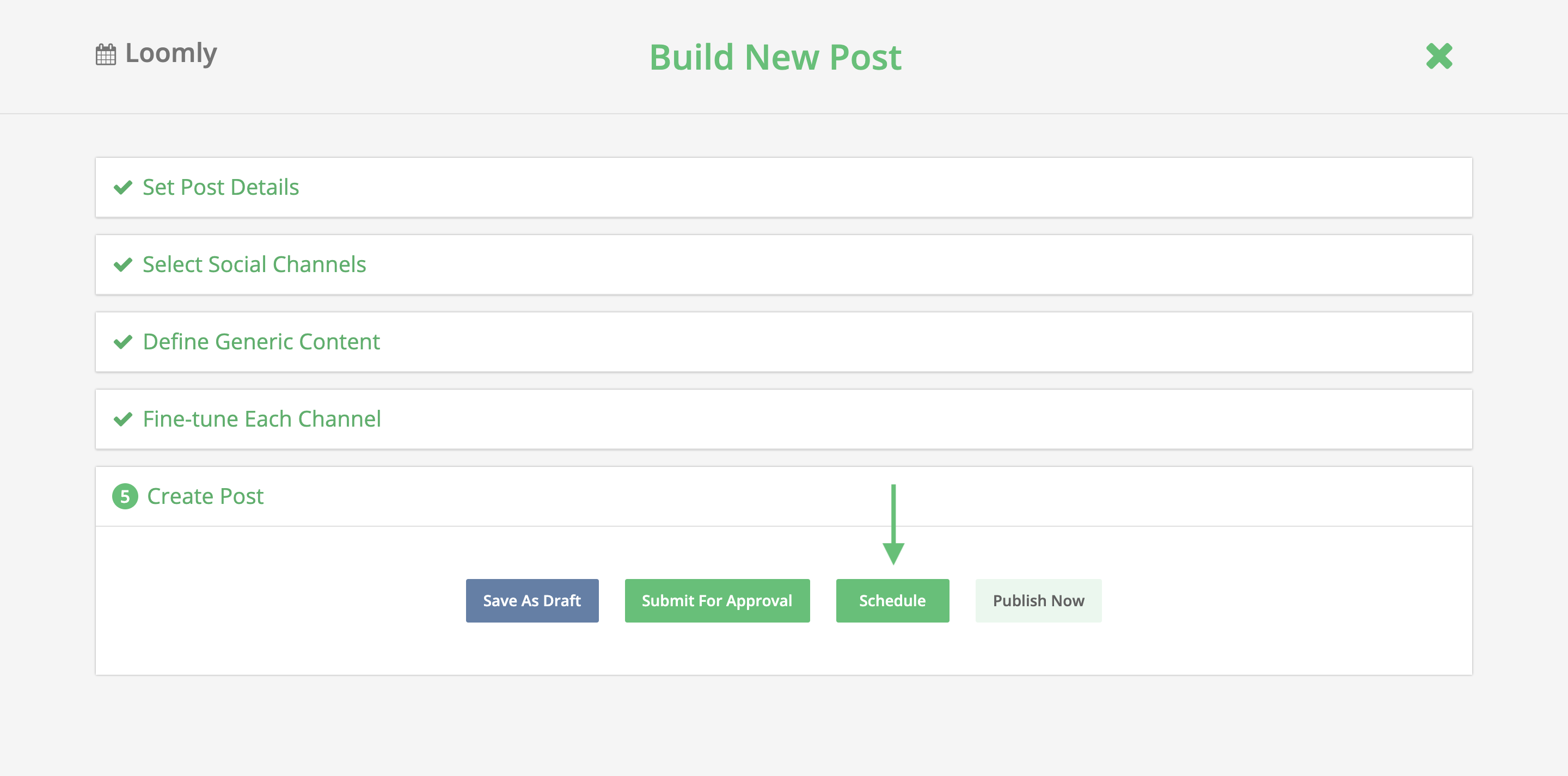
Task: Click the Loomly calendar icon
Action: coord(106,53)
